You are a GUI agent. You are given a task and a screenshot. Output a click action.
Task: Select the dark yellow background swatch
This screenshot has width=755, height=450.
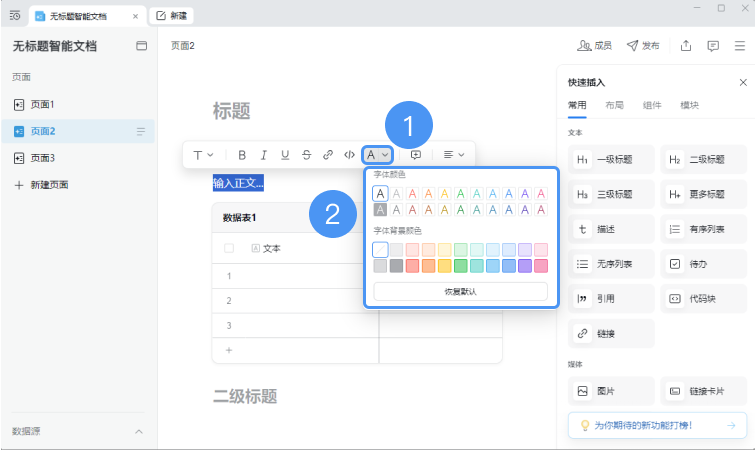(x=444, y=266)
